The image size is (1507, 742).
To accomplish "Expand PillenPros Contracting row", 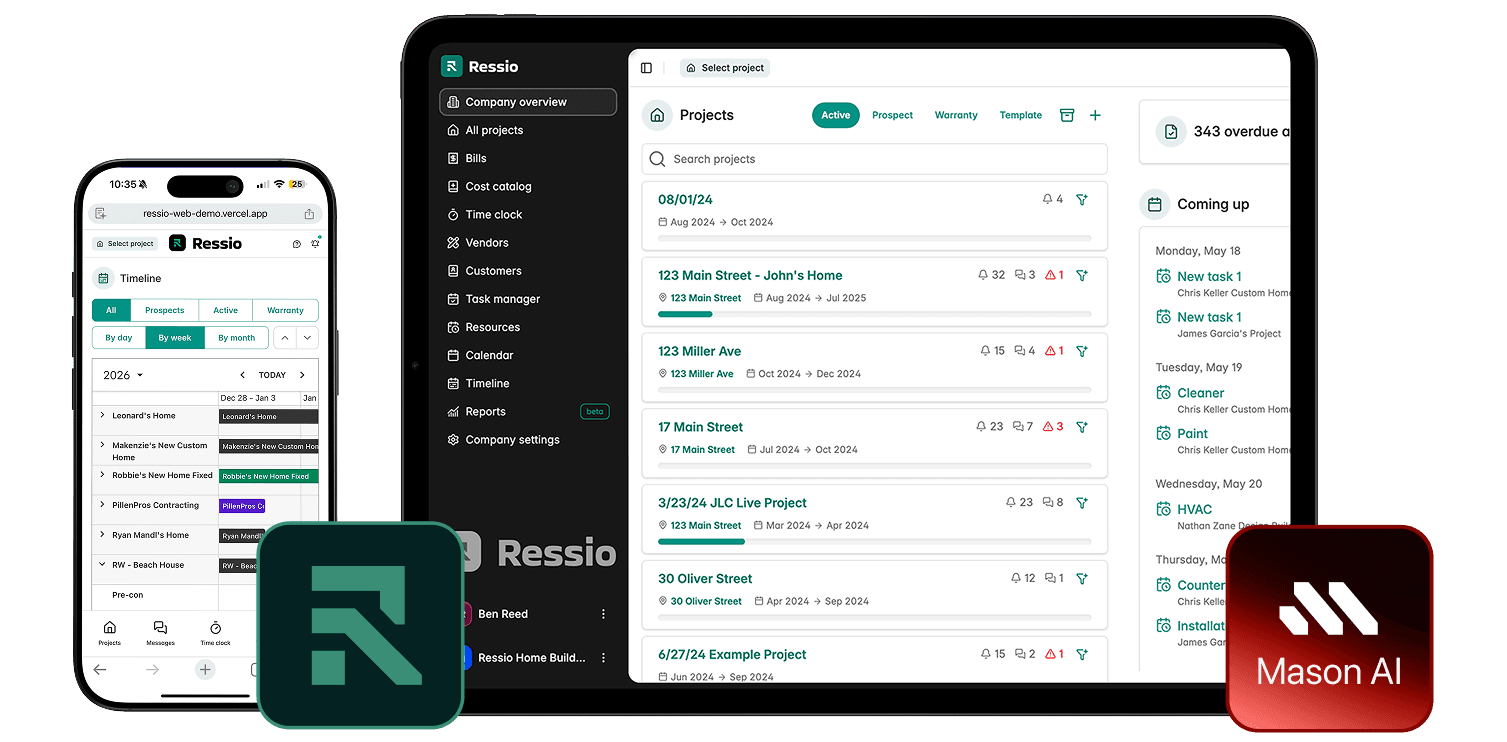I will click(102, 505).
